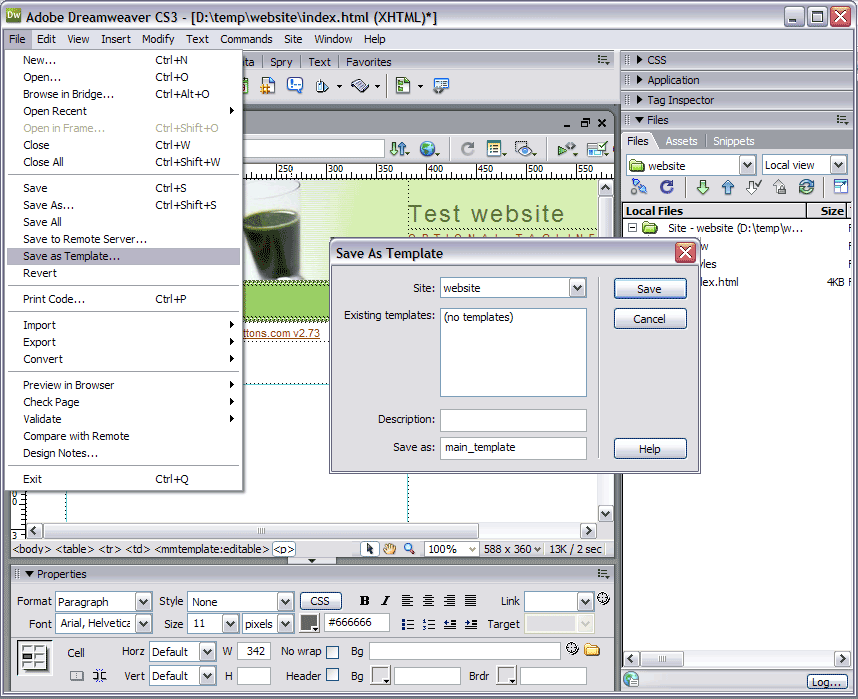Viewport: 858px width, 699px height.
Task: Click Help in Save As Template dialog
Action: (650, 449)
